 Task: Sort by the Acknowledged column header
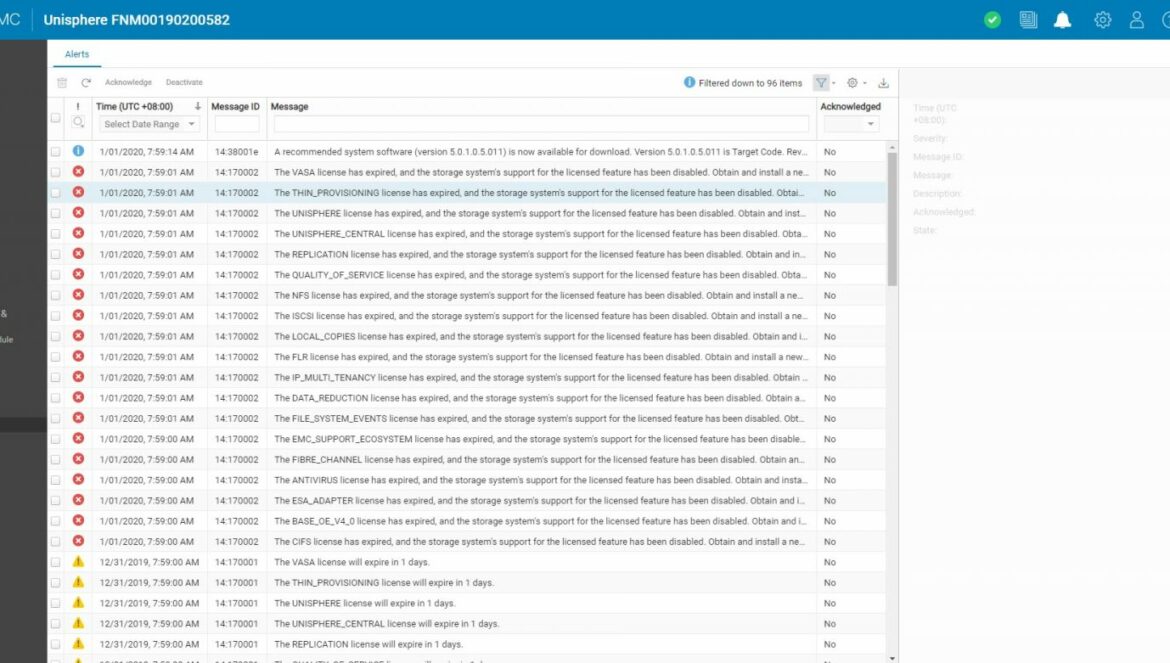pos(851,107)
